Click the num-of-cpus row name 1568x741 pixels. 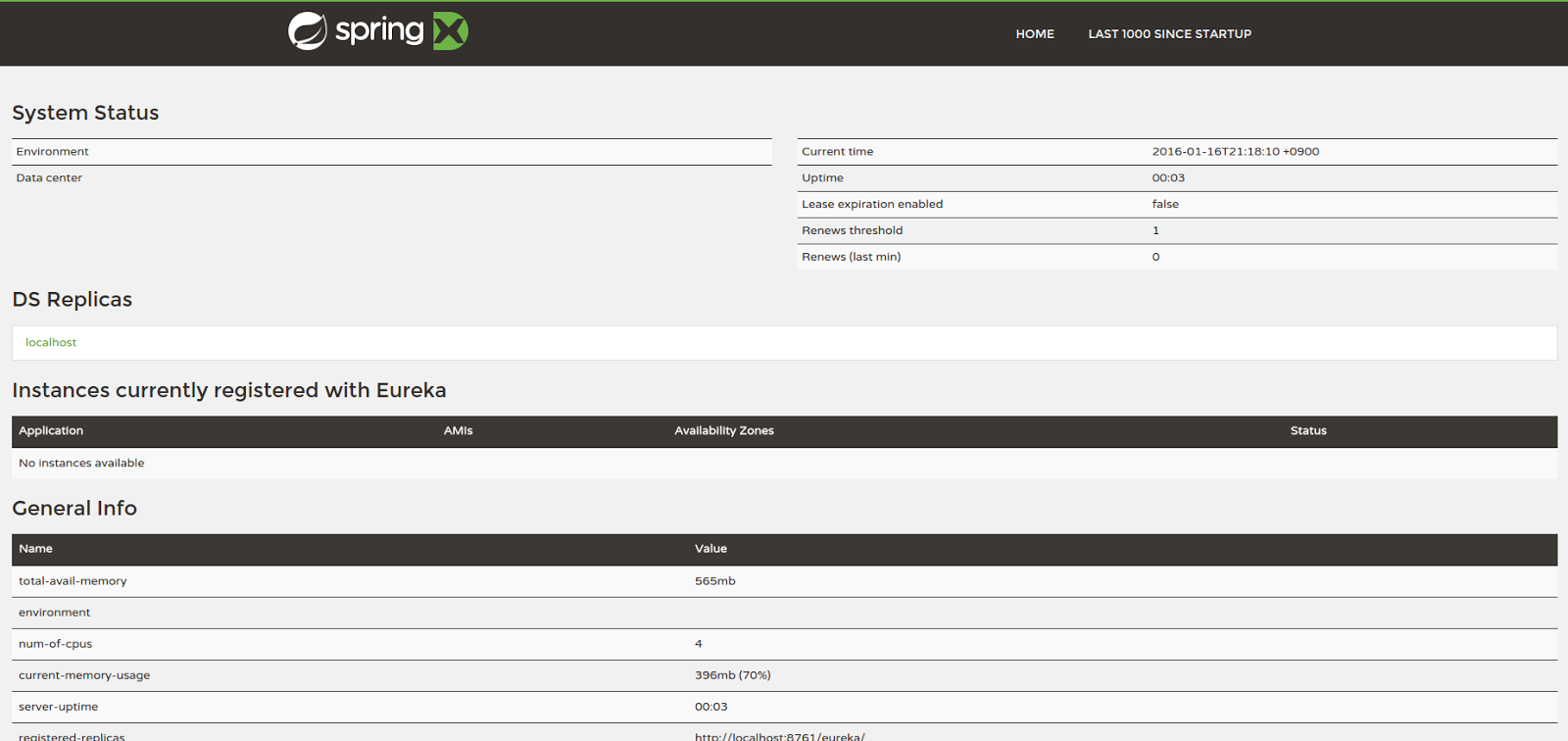click(55, 643)
